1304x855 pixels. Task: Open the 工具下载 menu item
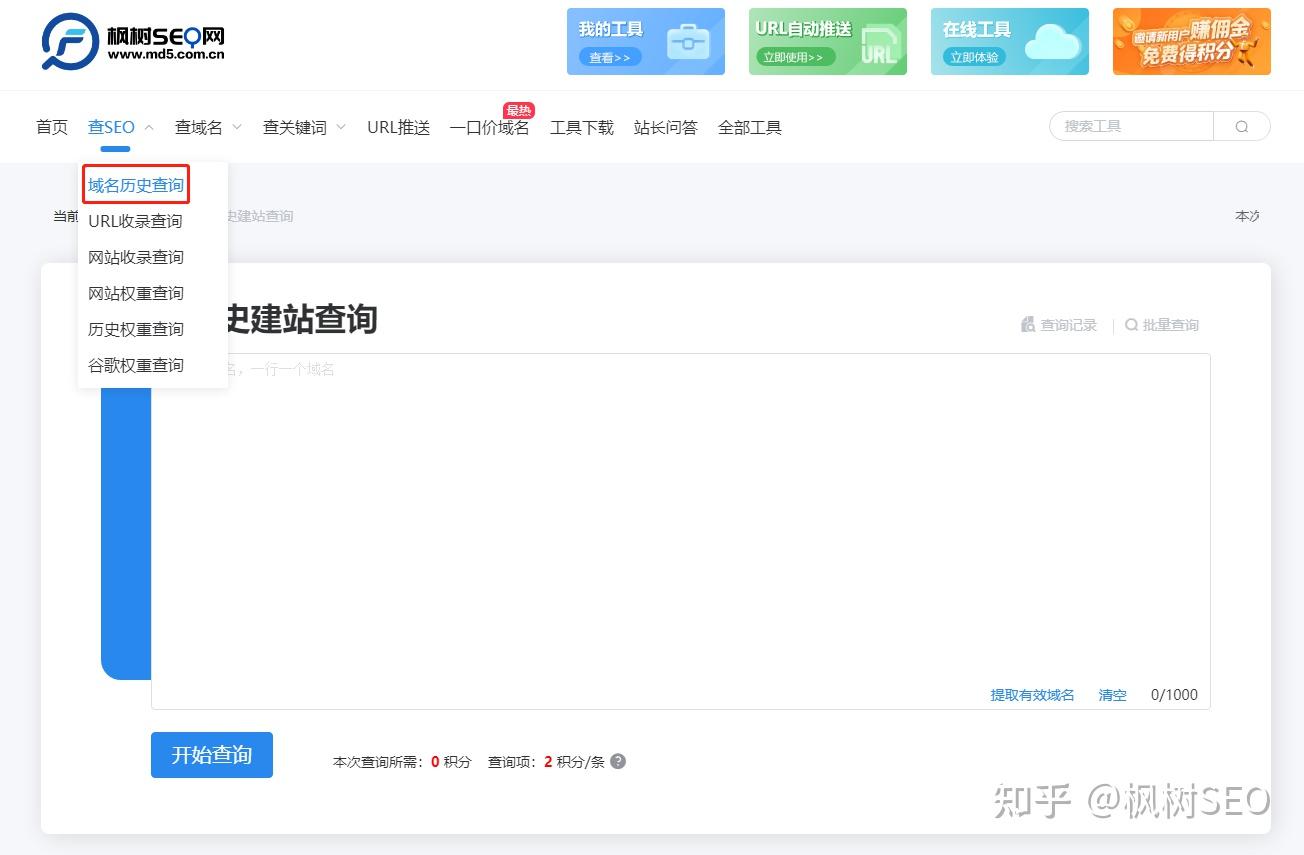[581, 127]
